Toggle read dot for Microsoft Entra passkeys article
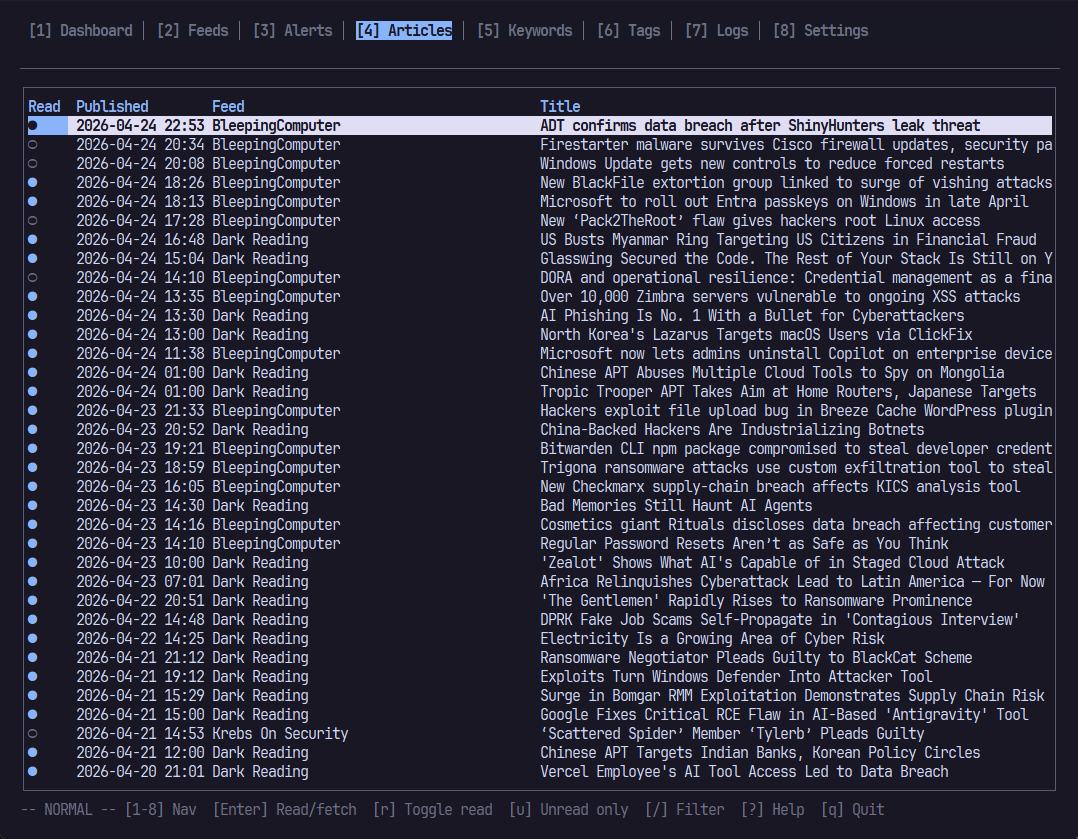Image resolution: width=1078 pixels, height=839 pixels. click(32, 201)
